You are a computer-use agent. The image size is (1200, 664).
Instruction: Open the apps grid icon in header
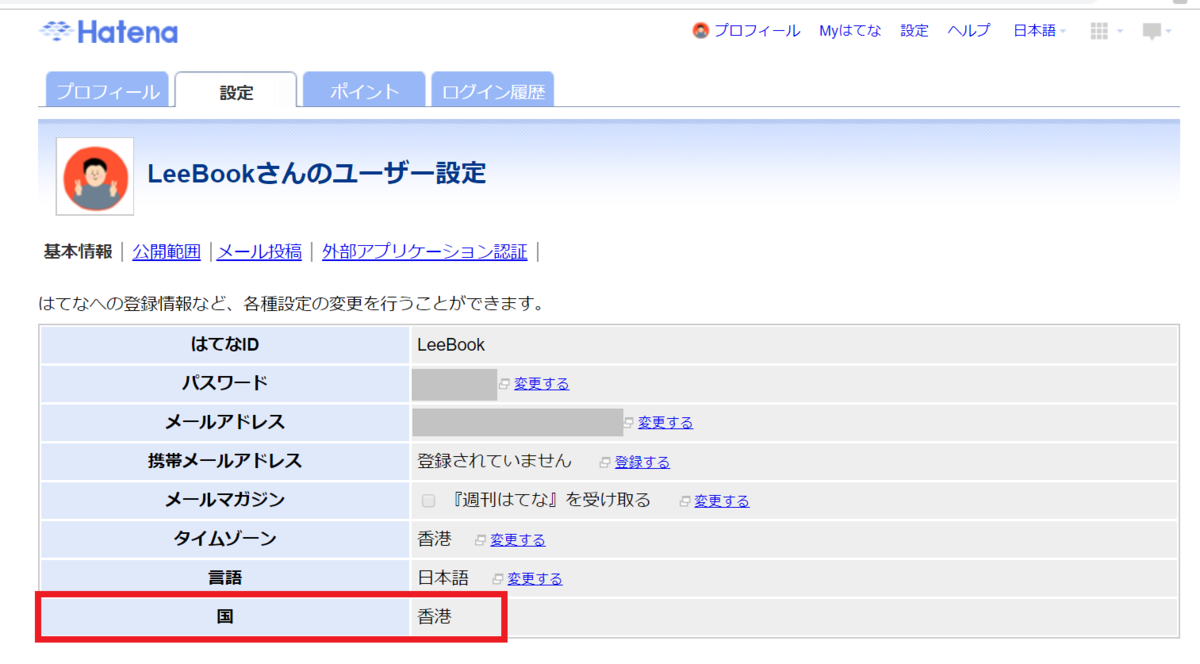(1099, 31)
